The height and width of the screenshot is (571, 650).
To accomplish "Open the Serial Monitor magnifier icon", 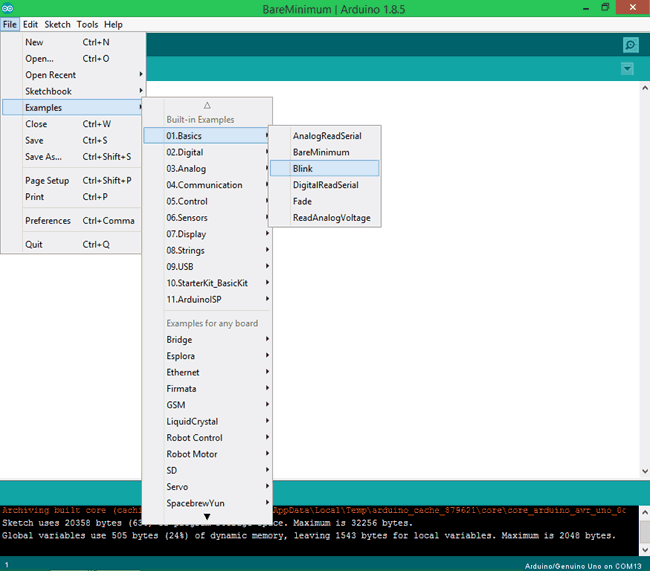I will click(x=630, y=45).
